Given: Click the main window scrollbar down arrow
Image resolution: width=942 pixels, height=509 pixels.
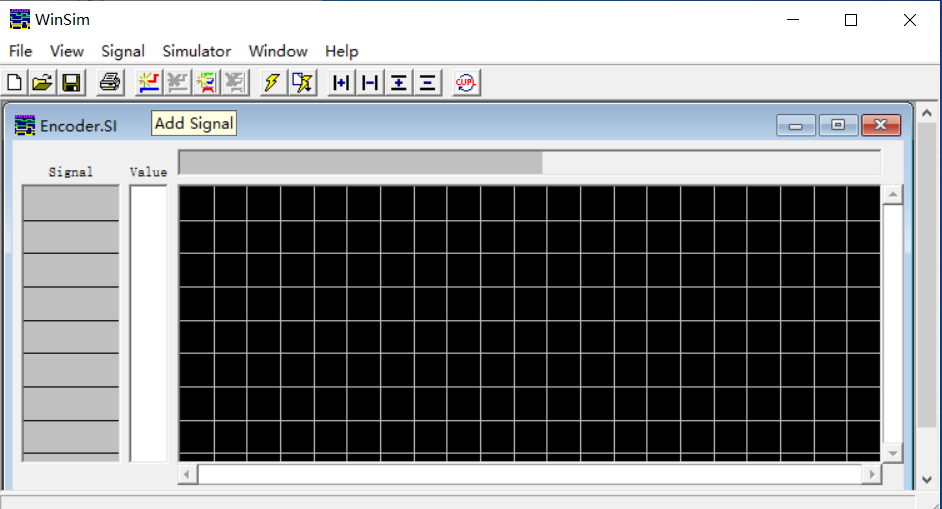Looking at the screenshot, I should click(x=927, y=480).
